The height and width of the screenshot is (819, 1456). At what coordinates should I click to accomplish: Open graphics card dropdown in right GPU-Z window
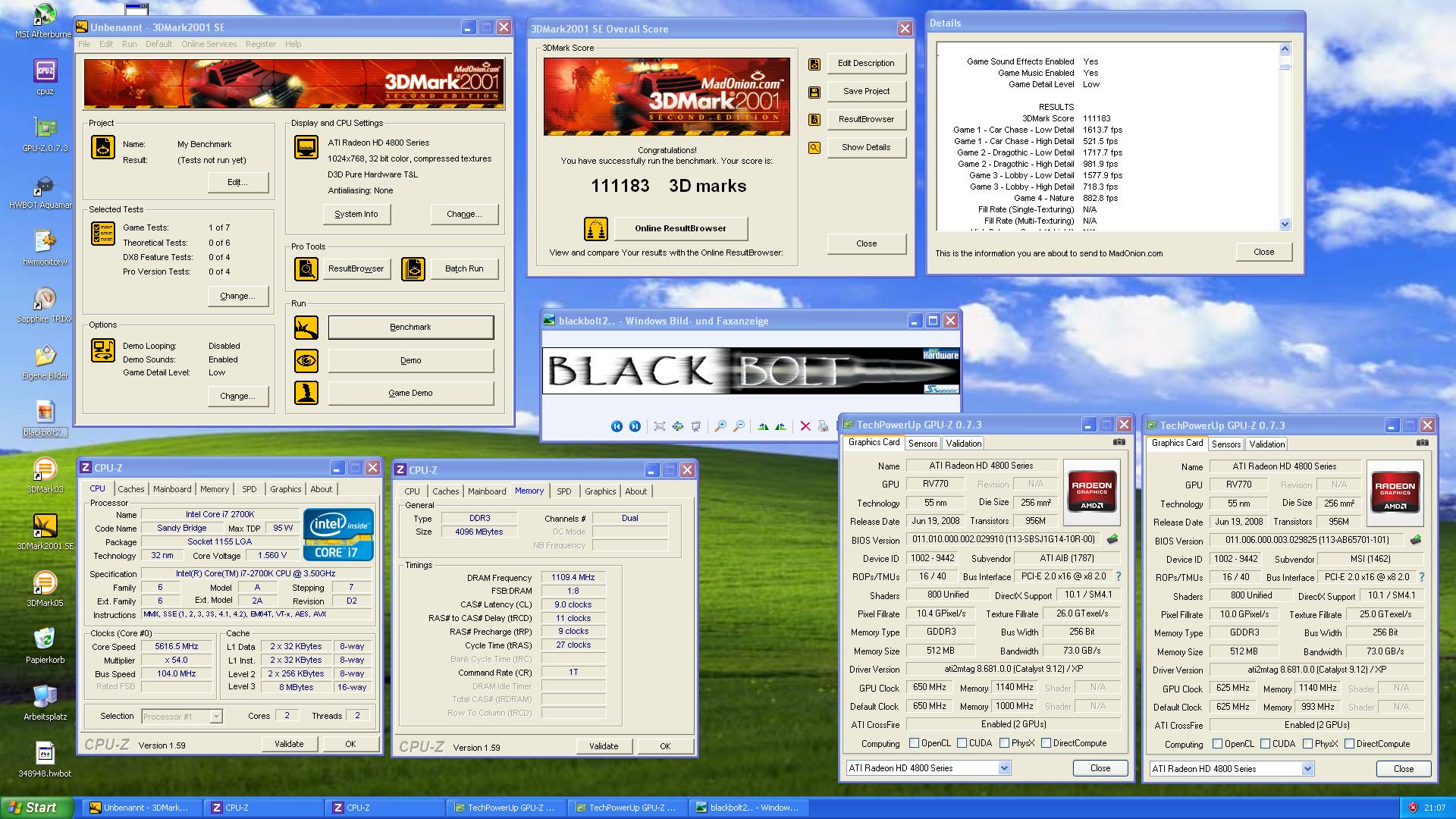(1307, 769)
